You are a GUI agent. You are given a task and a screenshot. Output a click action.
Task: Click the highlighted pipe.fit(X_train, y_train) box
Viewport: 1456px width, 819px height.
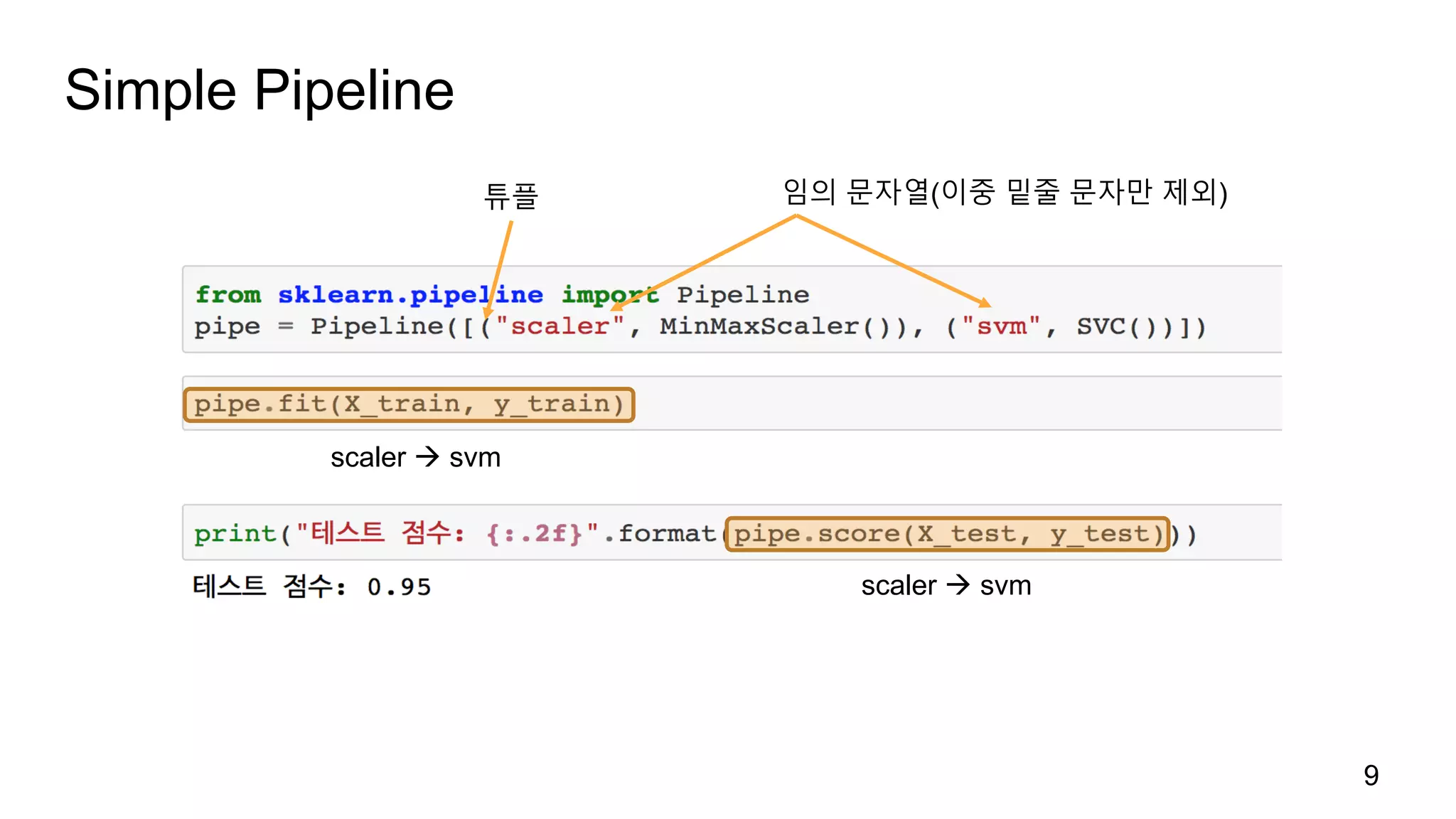click(409, 405)
